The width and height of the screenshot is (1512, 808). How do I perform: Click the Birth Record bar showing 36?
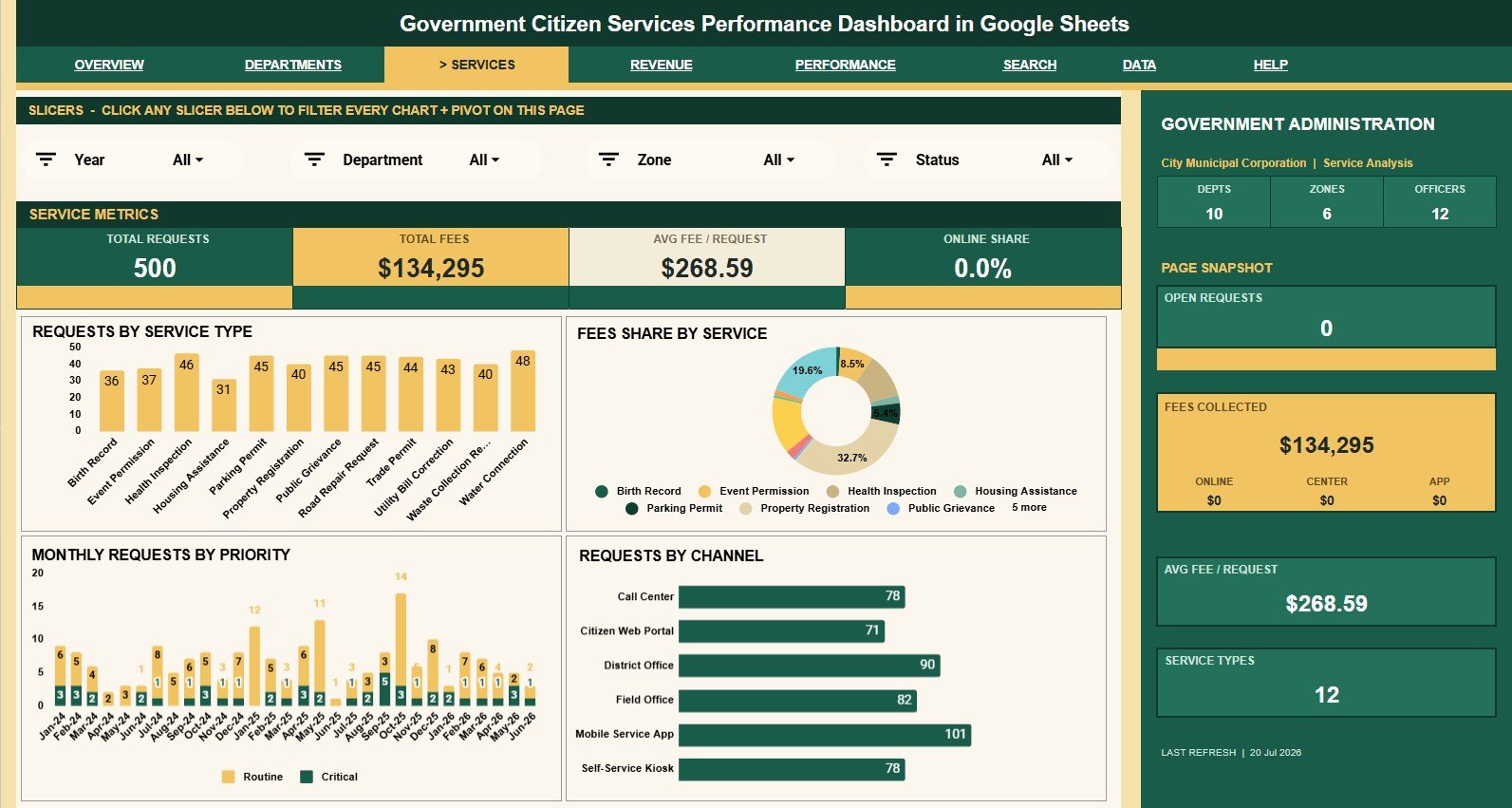click(112, 401)
